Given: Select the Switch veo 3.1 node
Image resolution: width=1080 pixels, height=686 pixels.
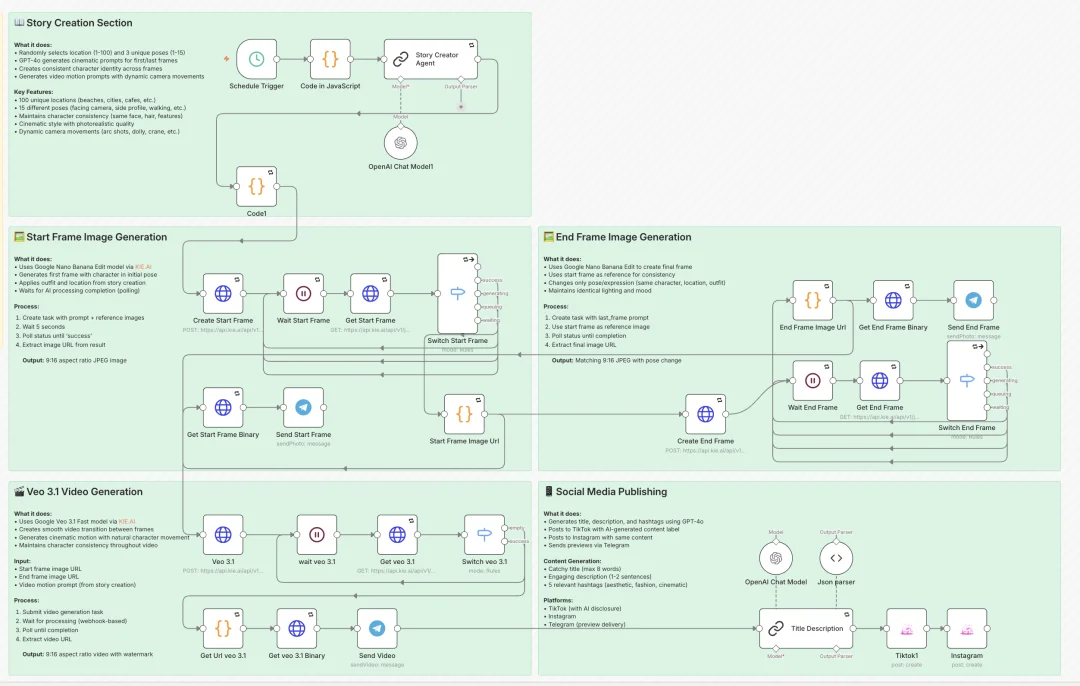Looking at the screenshot, I should [x=484, y=535].
